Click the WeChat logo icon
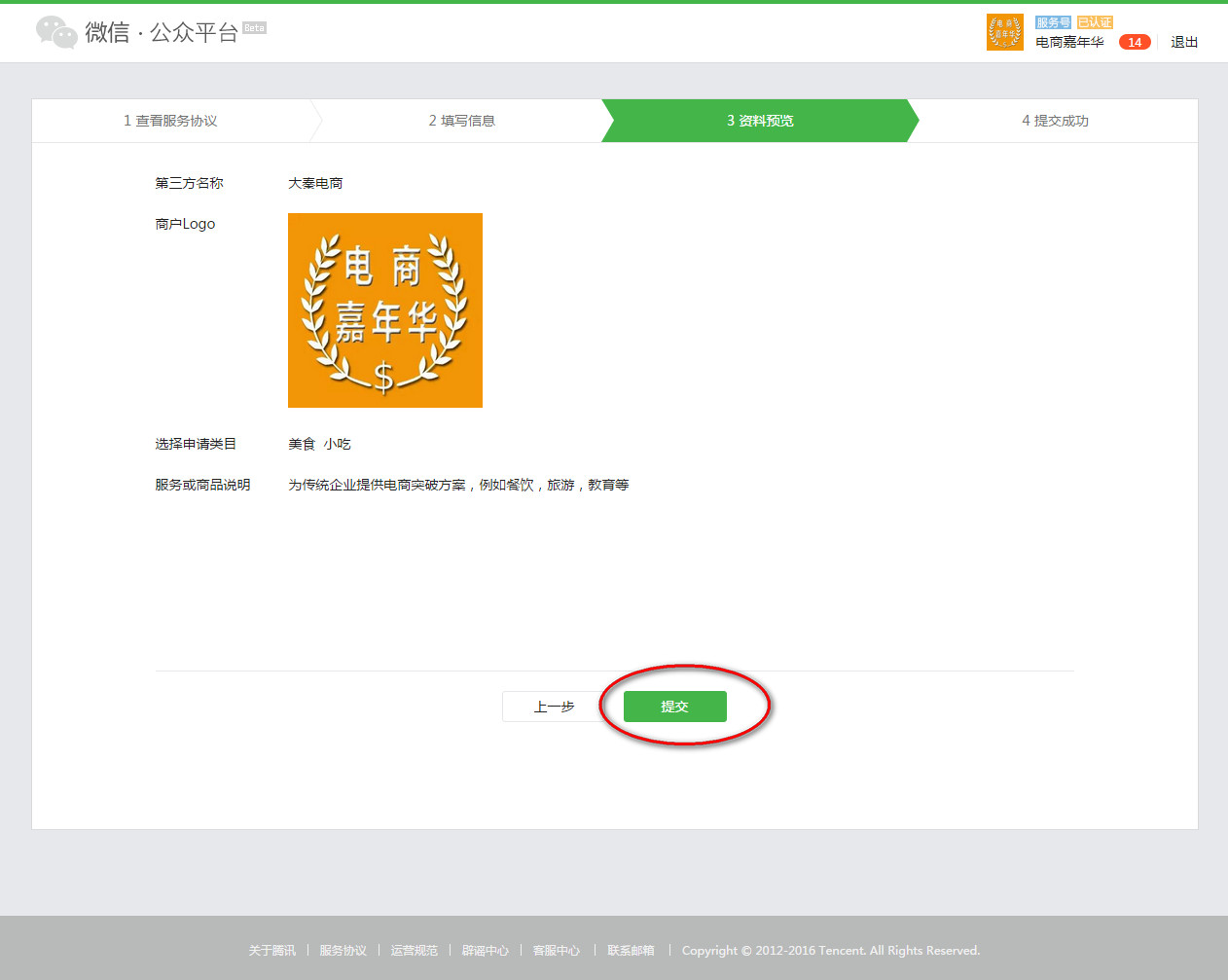Viewport: 1228px width, 980px height. (56, 32)
